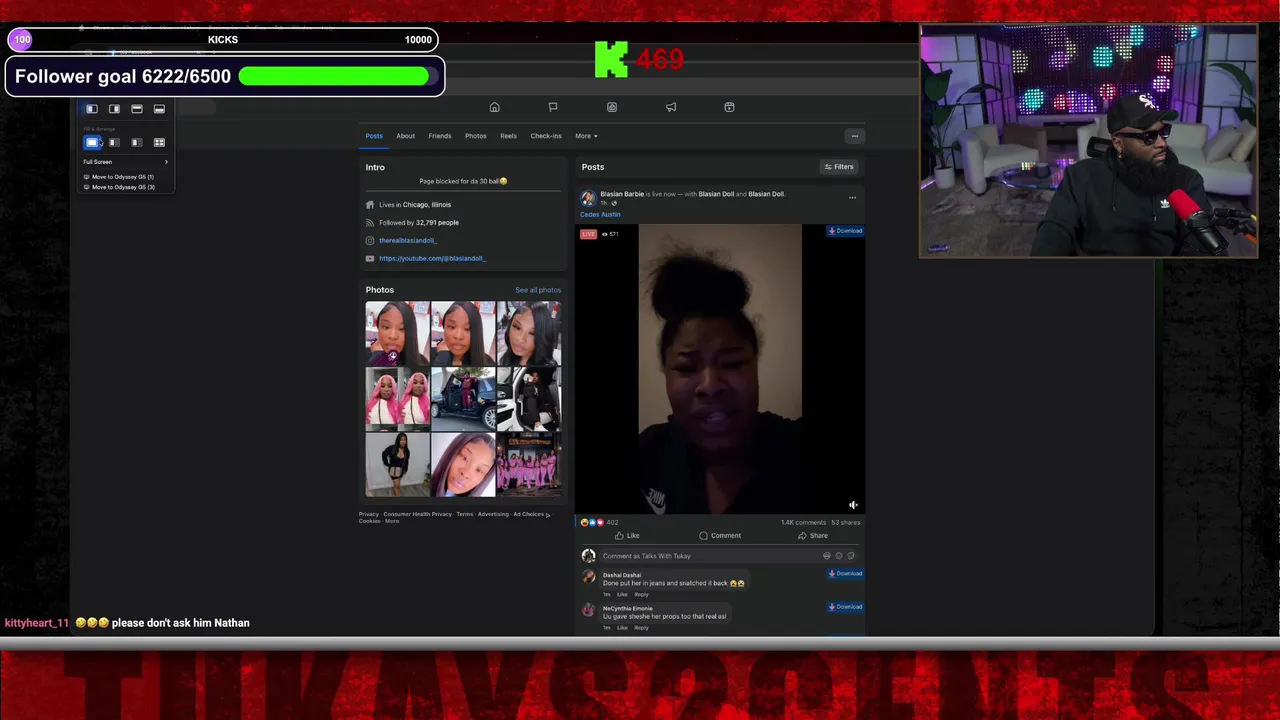Open 53 shares count
1280x720 pixels.
tap(845, 522)
